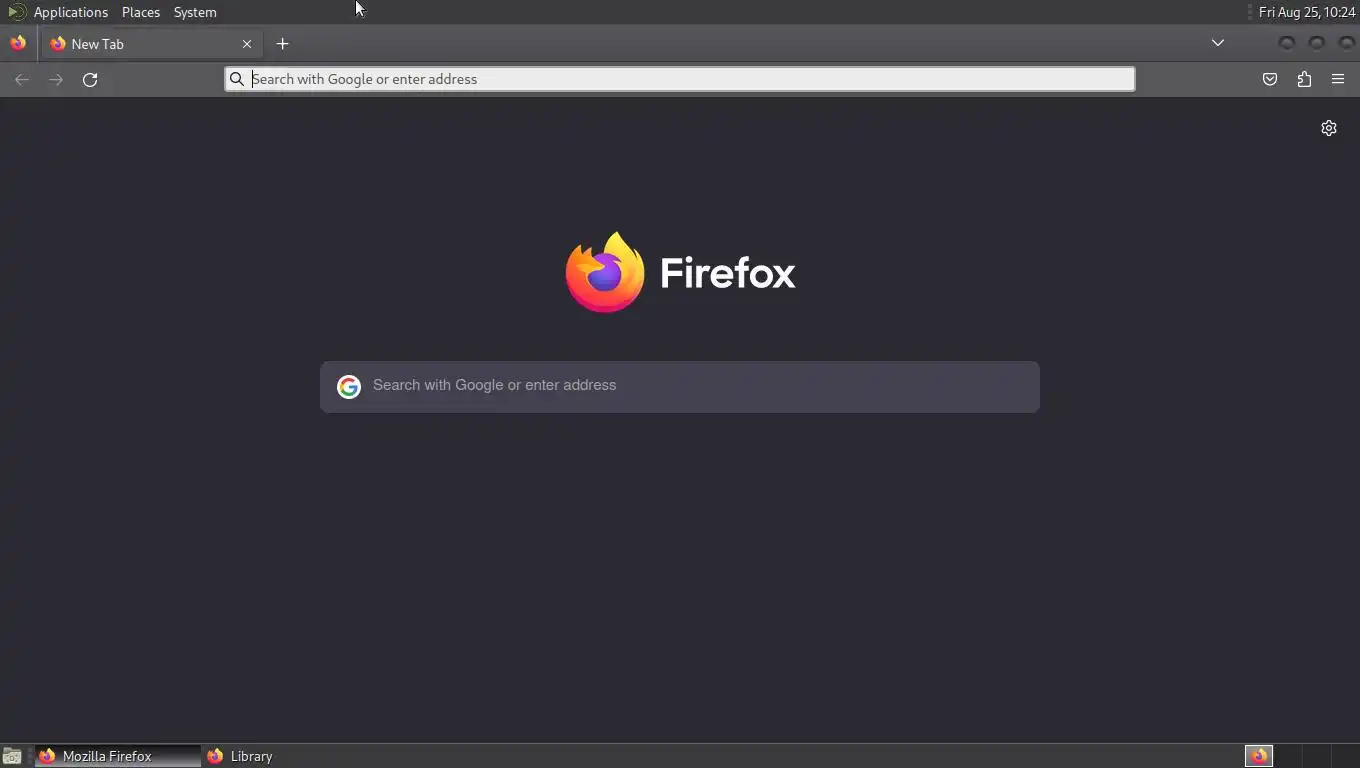Screen dimensions: 1360x768
Task: Click the plus icon to open new tab
Action: tap(282, 44)
